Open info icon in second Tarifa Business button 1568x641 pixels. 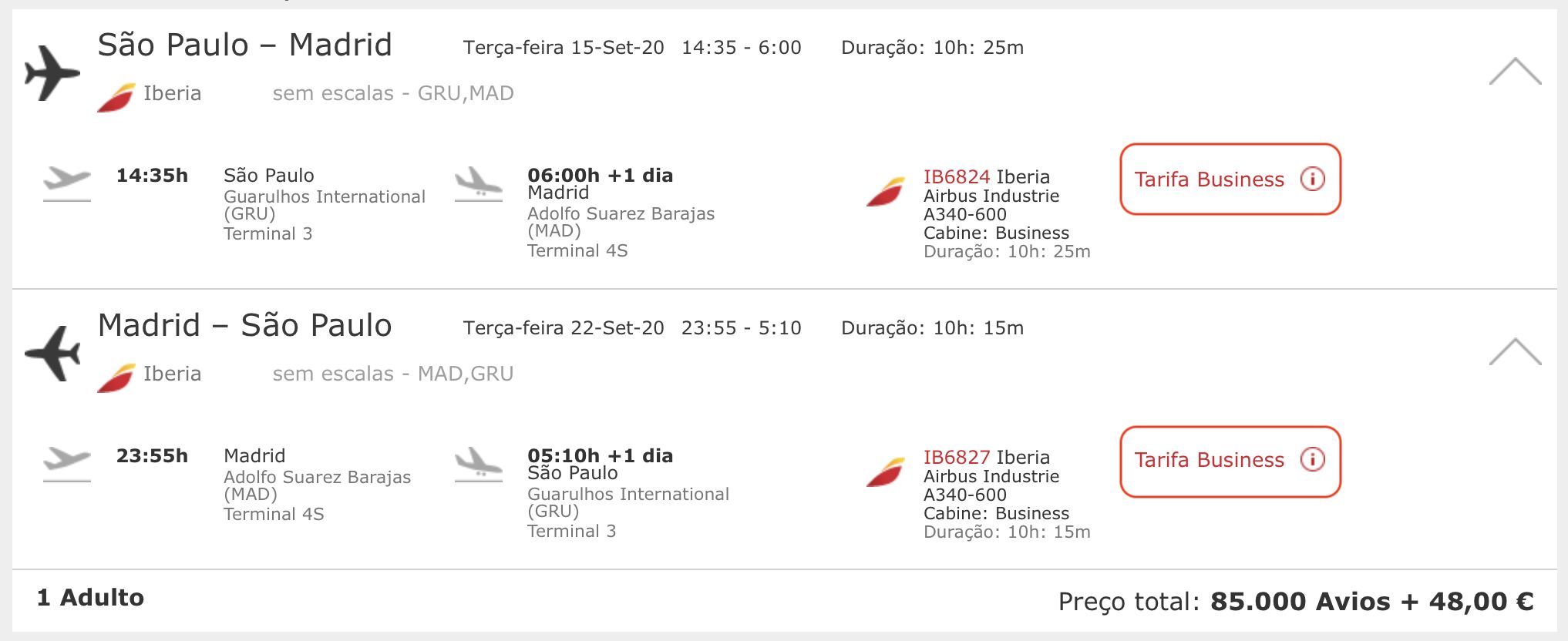pyautogui.click(x=1312, y=459)
